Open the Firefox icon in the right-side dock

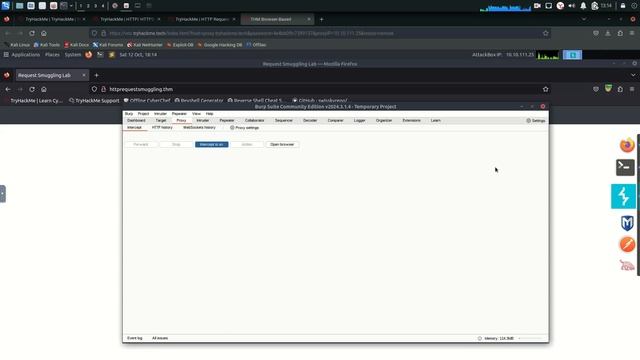[627, 145]
